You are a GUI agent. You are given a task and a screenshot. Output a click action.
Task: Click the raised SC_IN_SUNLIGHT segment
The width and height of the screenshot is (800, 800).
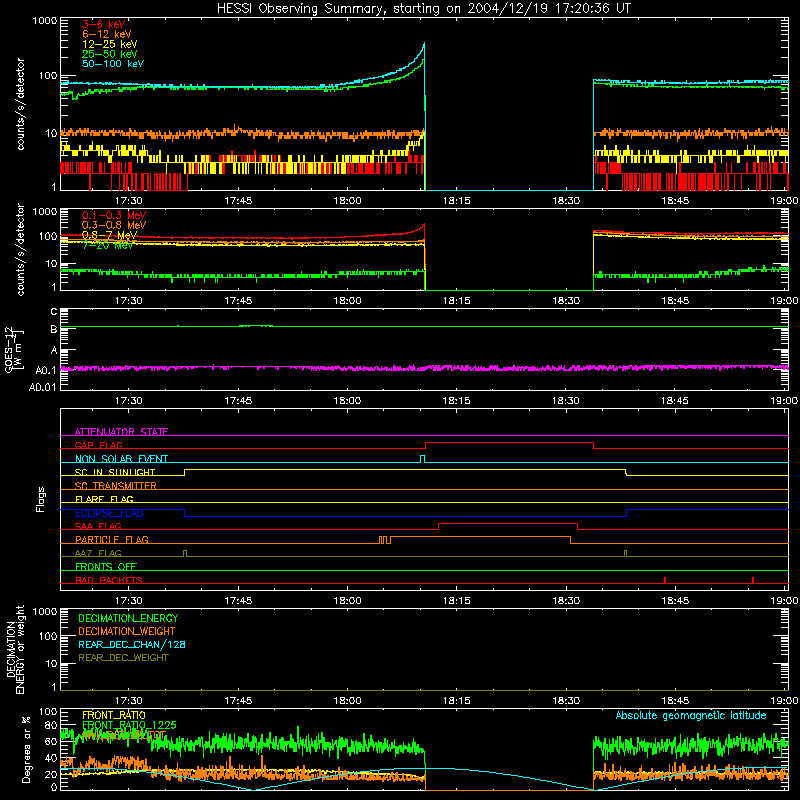tap(405, 469)
